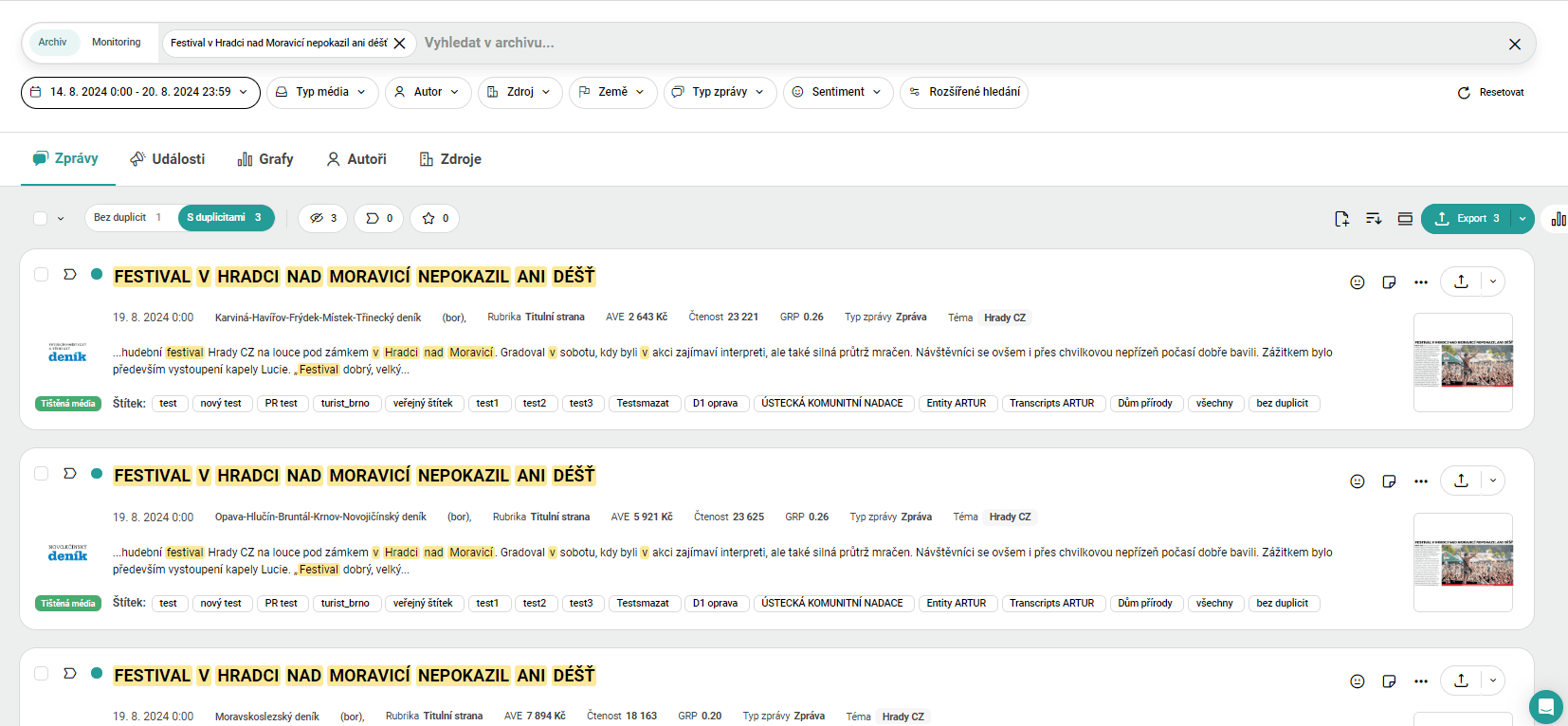Select the checkbox for the Opava-Hlučín deník article

coord(42,474)
